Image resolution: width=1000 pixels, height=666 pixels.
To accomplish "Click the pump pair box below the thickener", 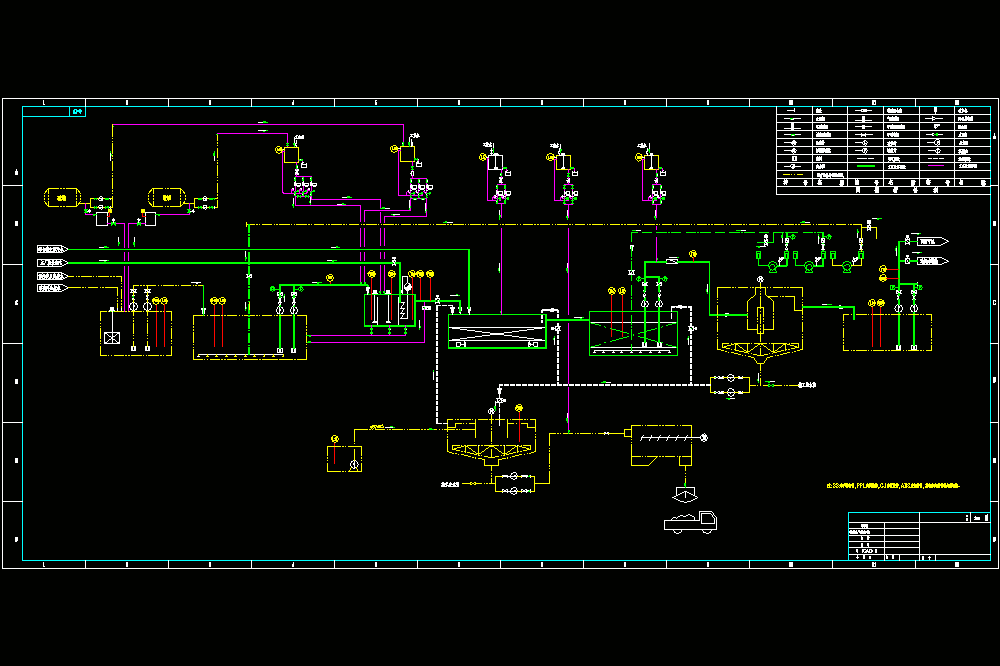I will [x=515, y=484].
